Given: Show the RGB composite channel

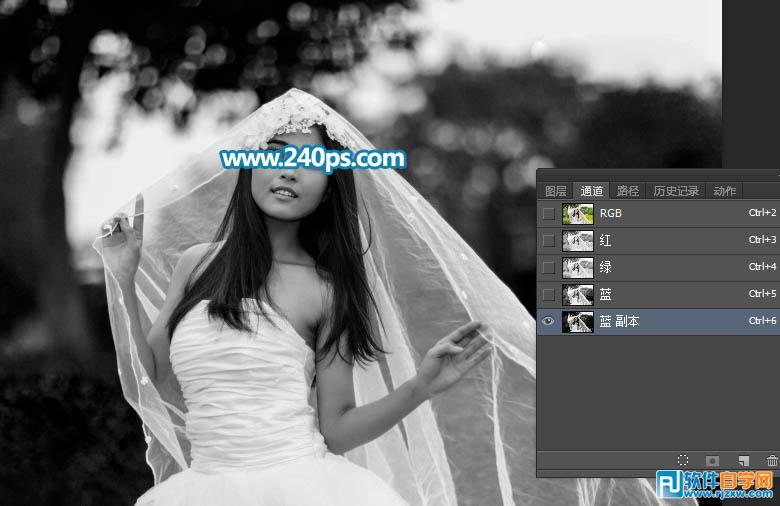Looking at the screenshot, I should (x=547, y=213).
